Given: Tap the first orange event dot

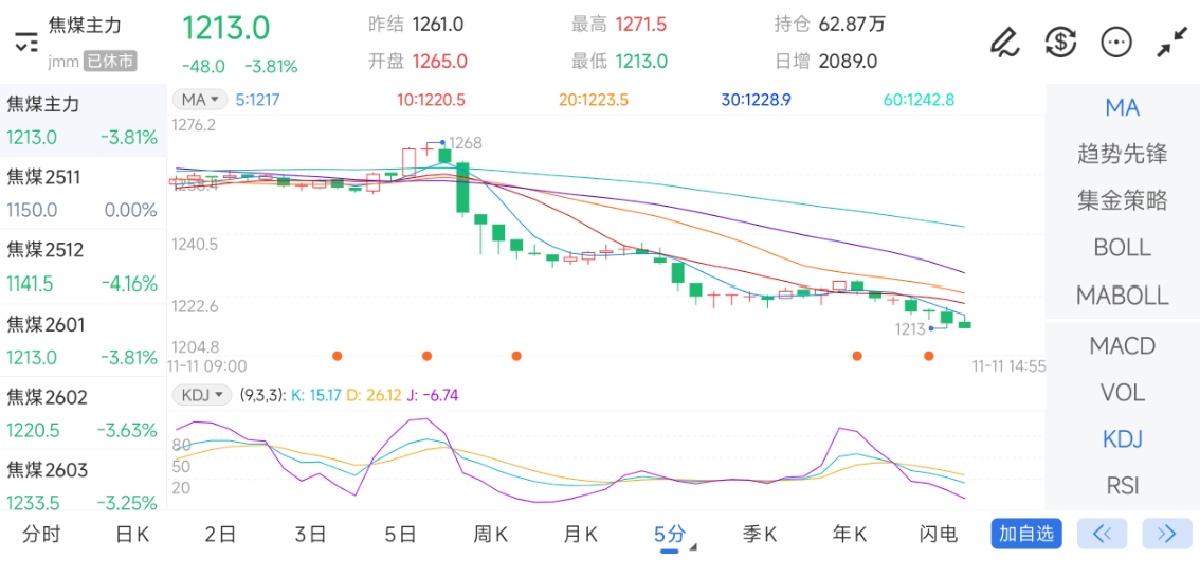Looking at the screenshot, I should [337, 355].
